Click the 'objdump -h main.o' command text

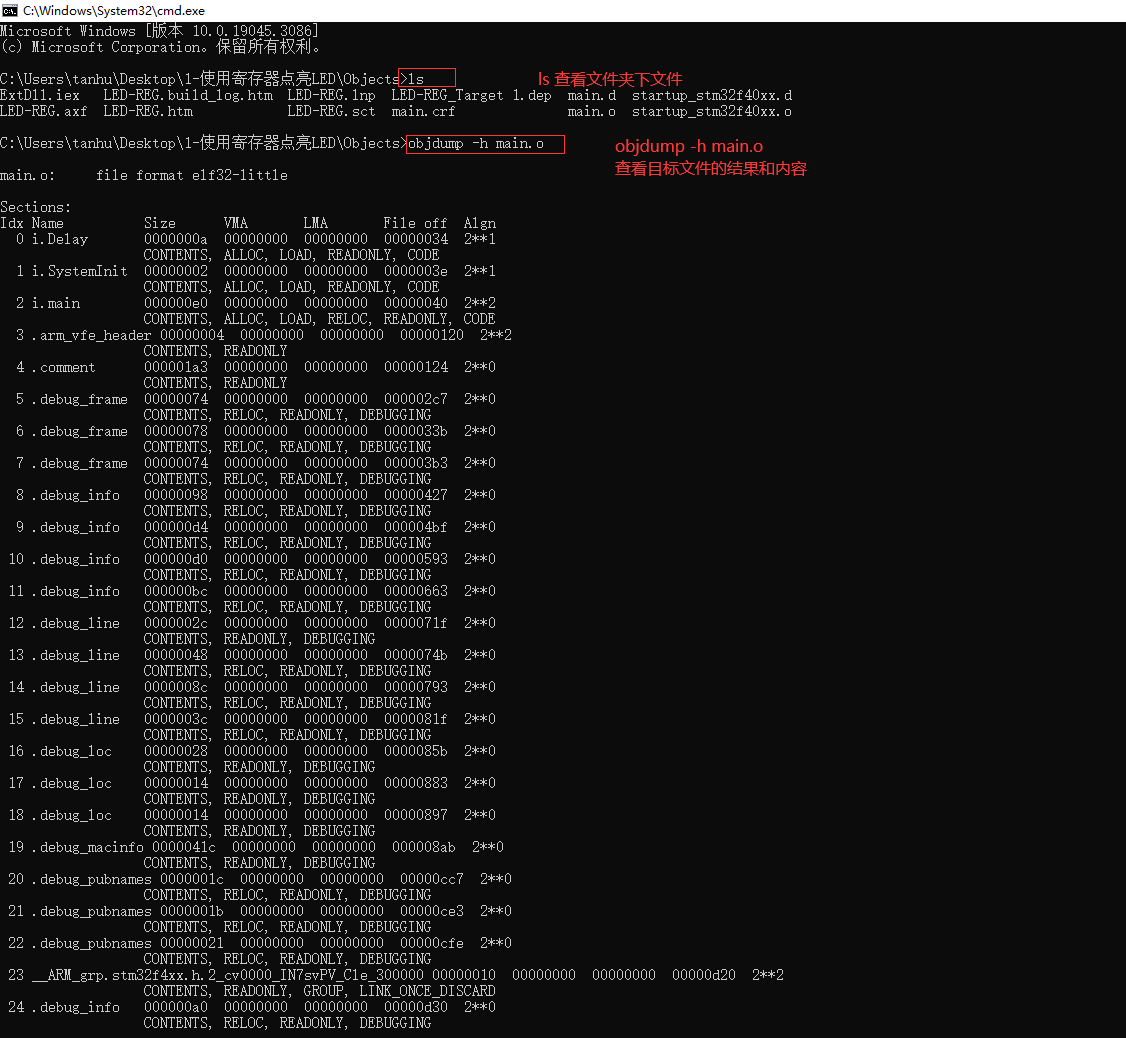(476, 144)
